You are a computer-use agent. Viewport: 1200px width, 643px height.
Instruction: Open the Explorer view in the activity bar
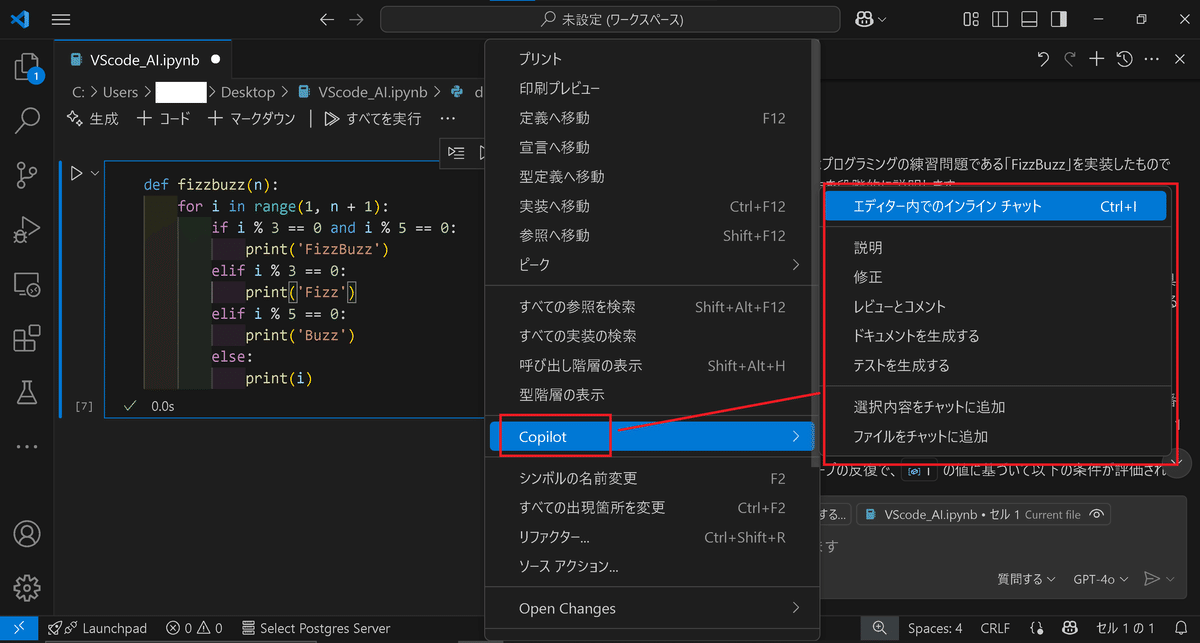(x=27, y=65)
